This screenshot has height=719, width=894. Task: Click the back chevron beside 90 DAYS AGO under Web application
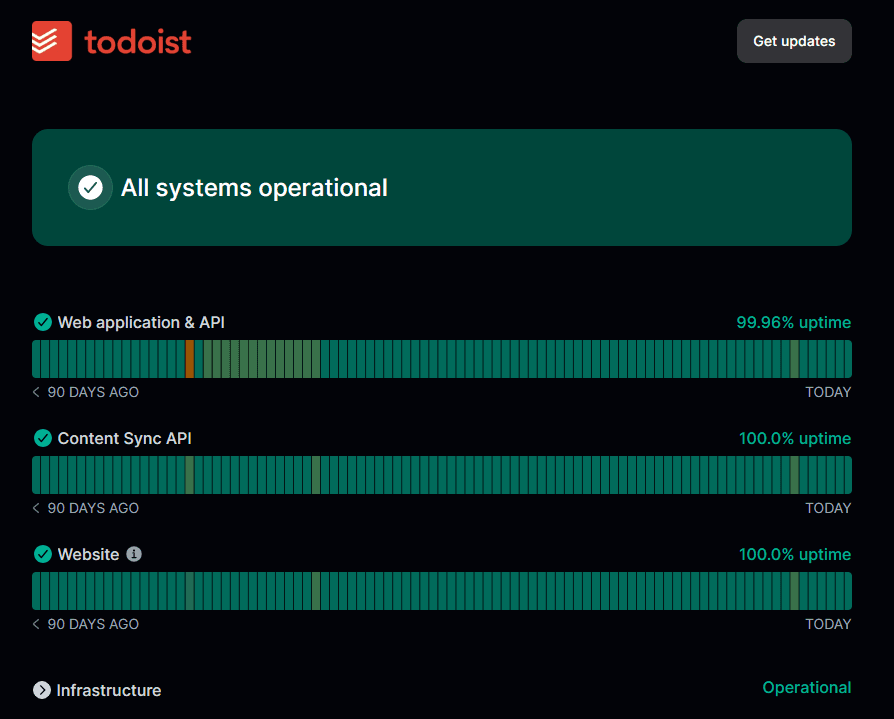(36, 392)
